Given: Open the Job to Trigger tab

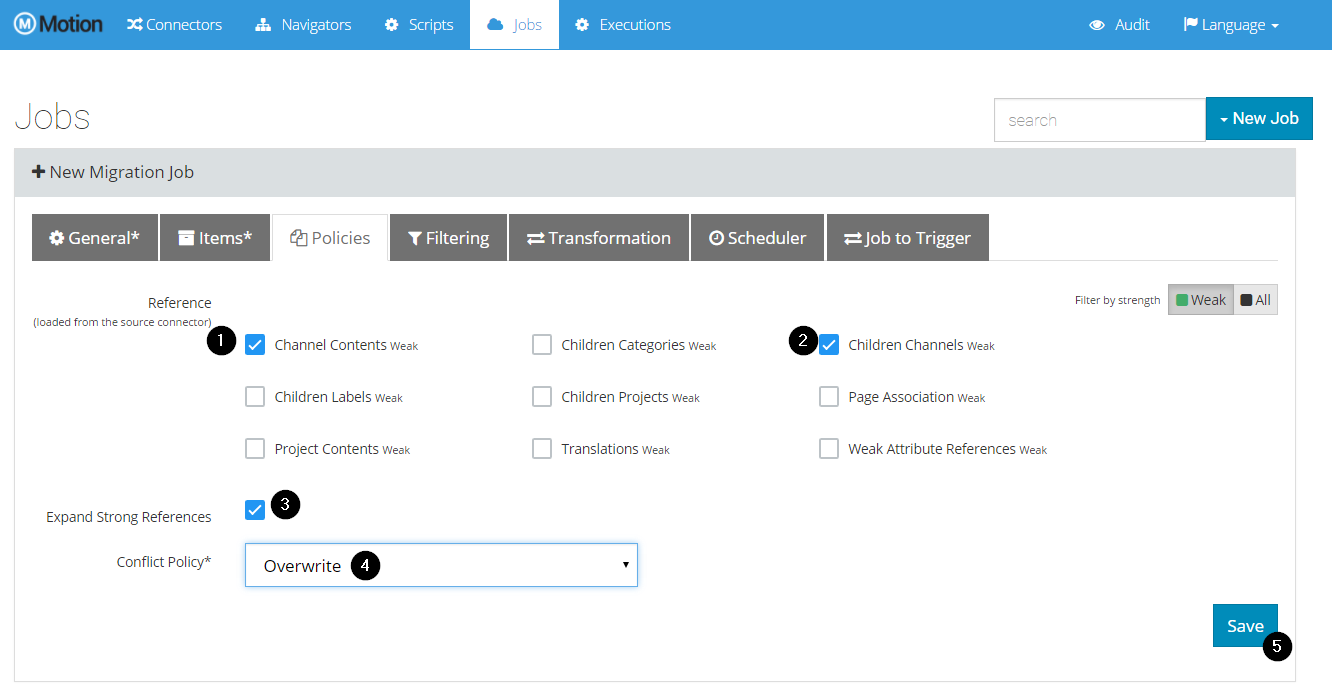Looking at the screenshot, I should click(x=907, y=237).
